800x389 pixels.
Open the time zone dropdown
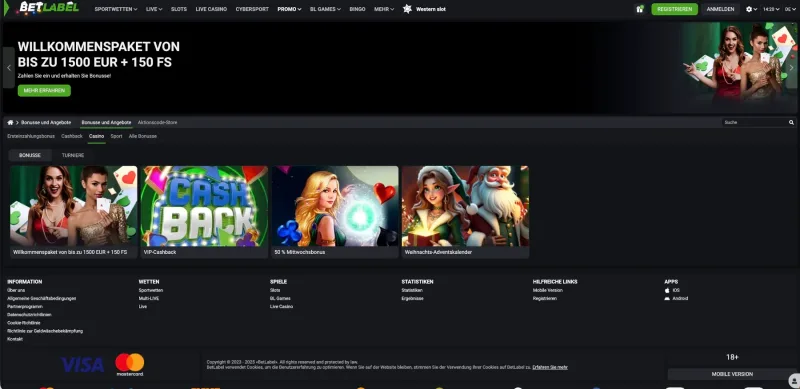(x=770, y=9)
